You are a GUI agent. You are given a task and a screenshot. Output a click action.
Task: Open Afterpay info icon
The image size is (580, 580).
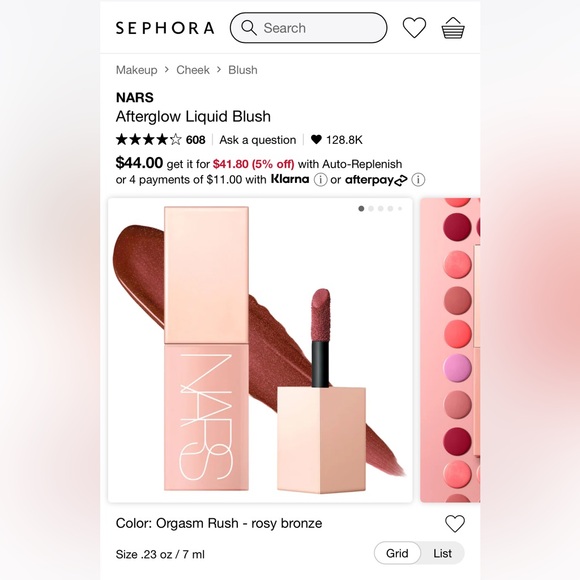coord(418,180)
